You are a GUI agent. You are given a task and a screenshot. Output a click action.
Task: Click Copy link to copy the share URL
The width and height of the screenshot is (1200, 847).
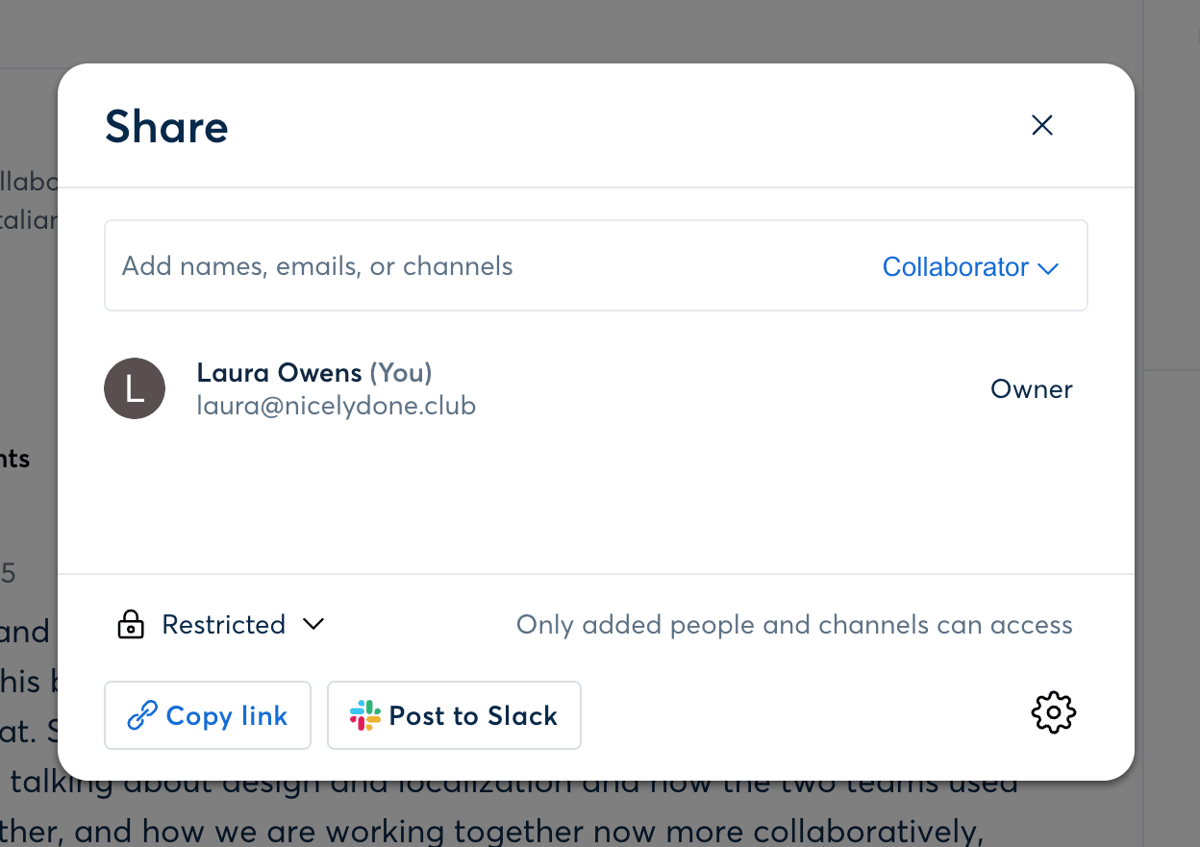coord(207,715)
